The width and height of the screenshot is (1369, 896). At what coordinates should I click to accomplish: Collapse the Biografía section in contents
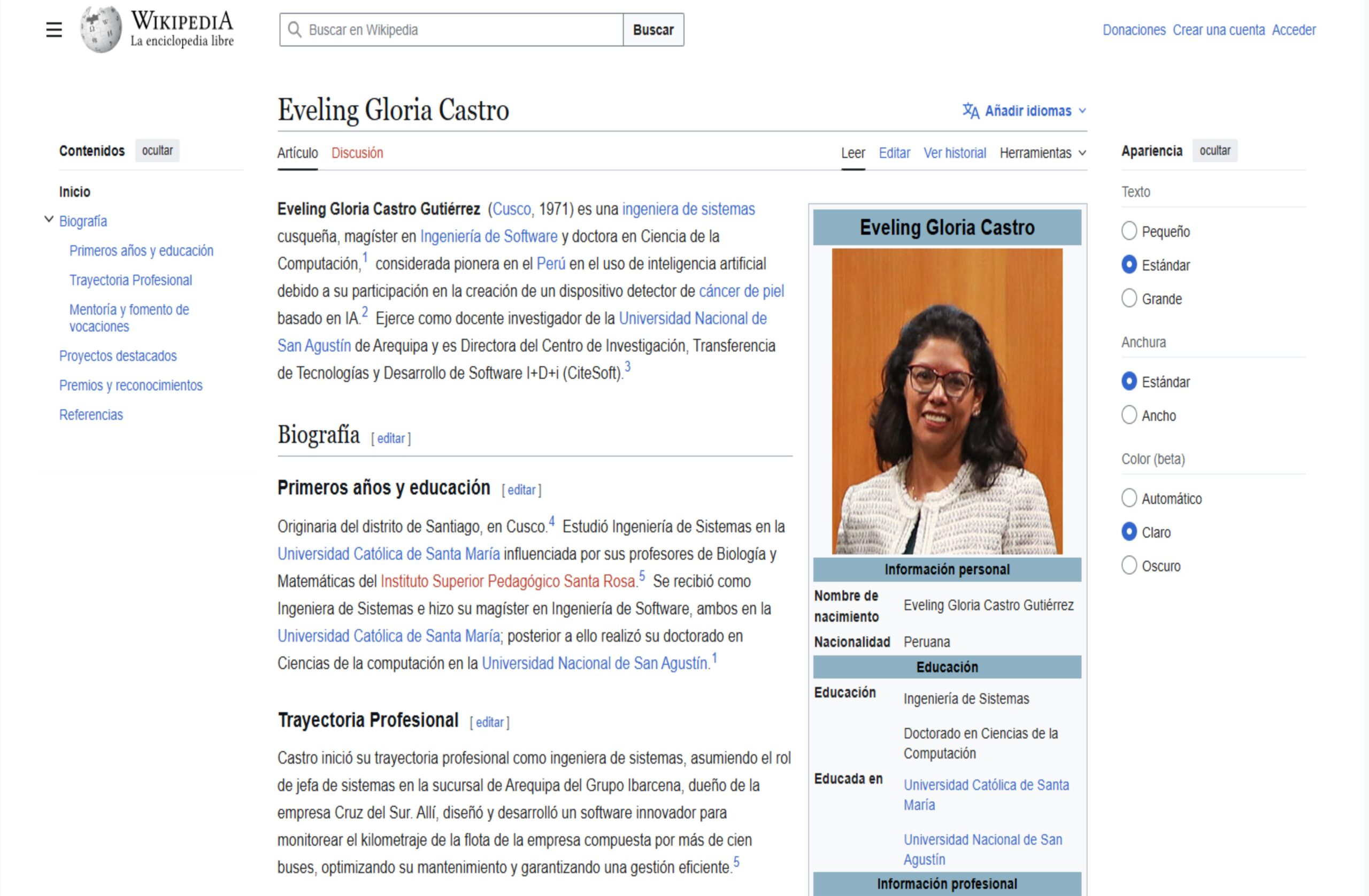[49, 220]
